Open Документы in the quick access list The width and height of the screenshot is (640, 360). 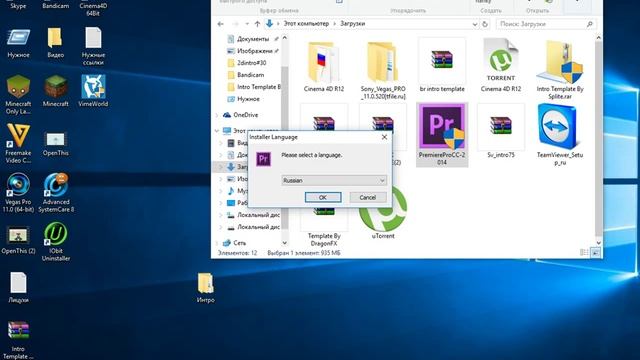[252, 39]
